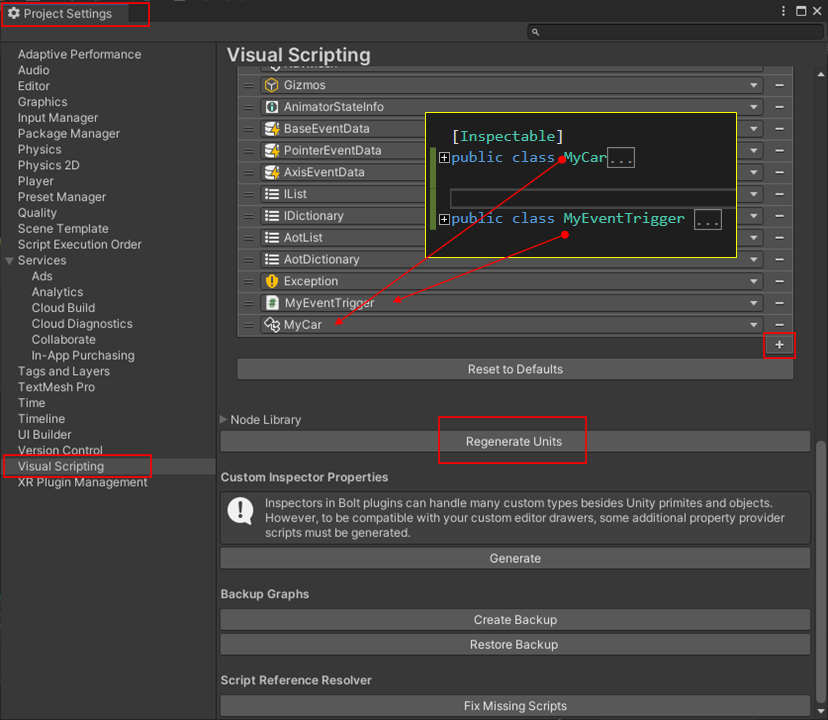Click the search magnifier icon
This screenshot has width=828, height=720.
coord(535,32)
